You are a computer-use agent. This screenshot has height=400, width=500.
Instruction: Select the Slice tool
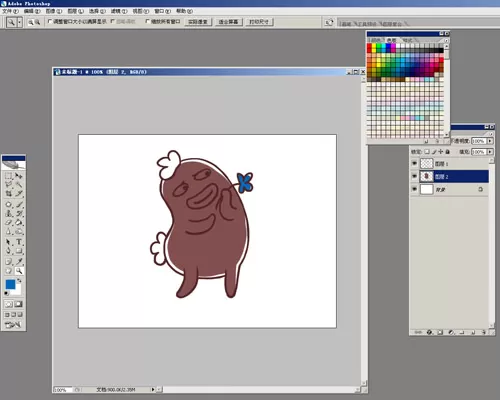19,193
